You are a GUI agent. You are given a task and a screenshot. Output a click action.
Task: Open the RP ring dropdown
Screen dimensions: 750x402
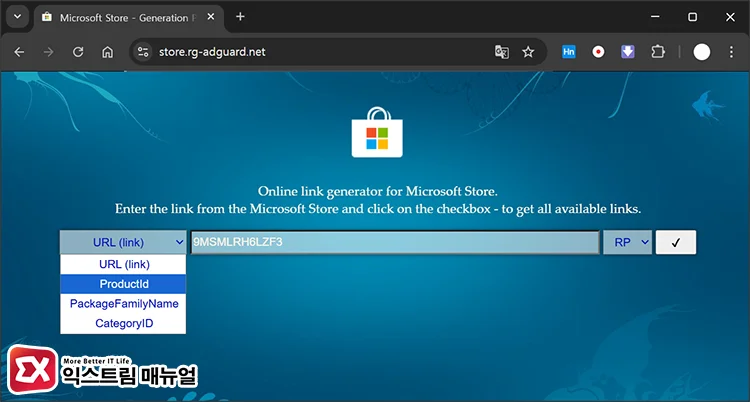[628, 242]
